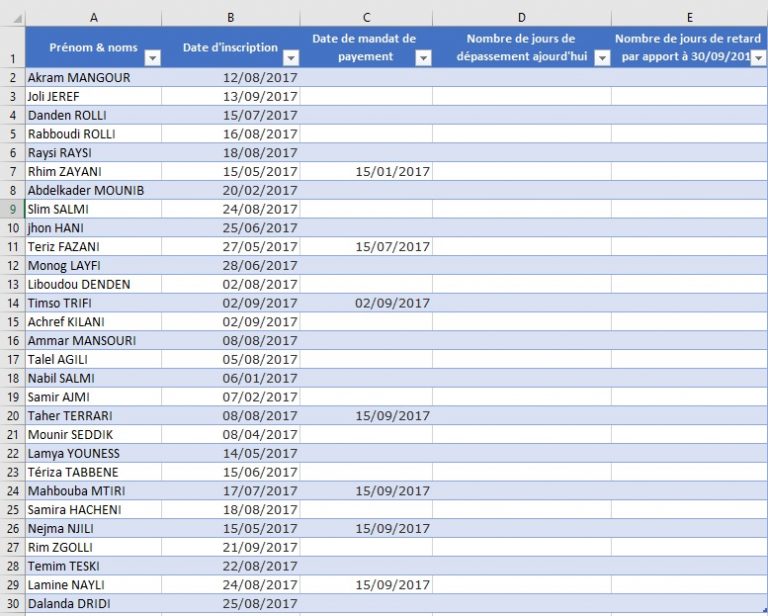Select row 1 header
This screenshot has height=616, width=768.
click(13, 47)
